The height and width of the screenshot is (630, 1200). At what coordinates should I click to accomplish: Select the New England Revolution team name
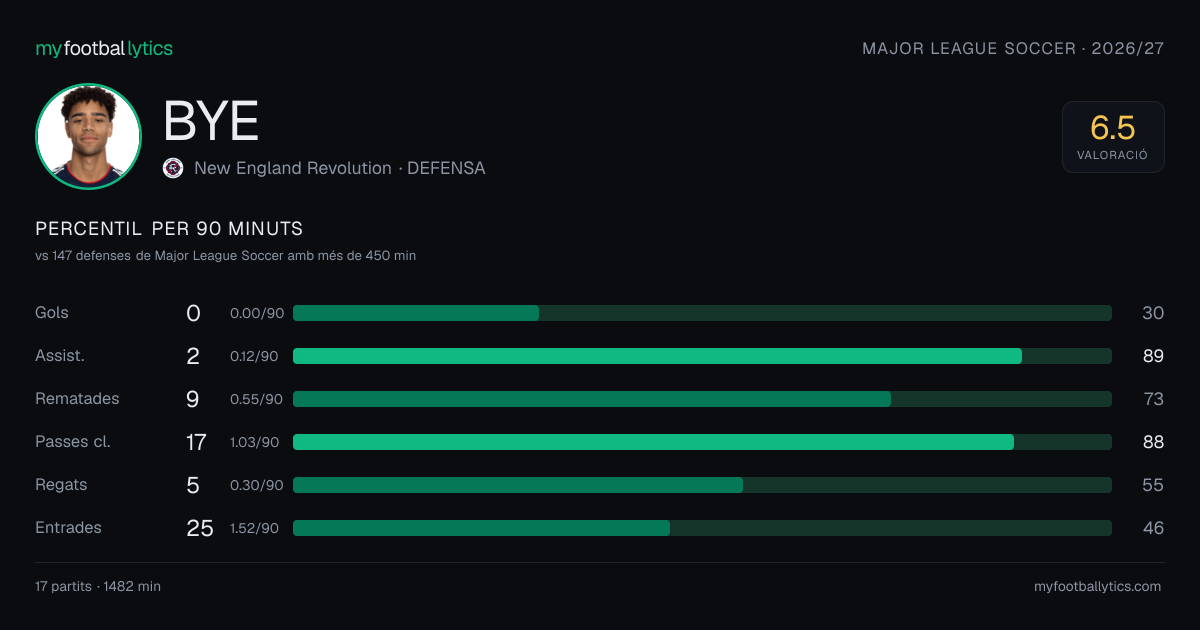(293, 168)
